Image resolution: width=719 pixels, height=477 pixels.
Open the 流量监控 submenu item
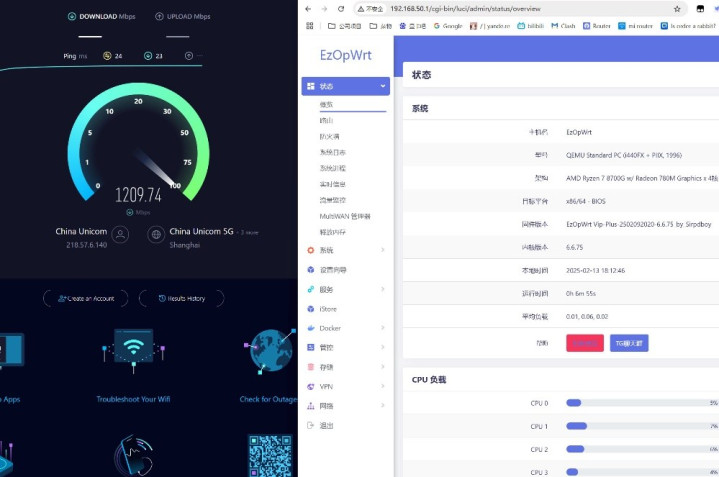tap(332, 200)
